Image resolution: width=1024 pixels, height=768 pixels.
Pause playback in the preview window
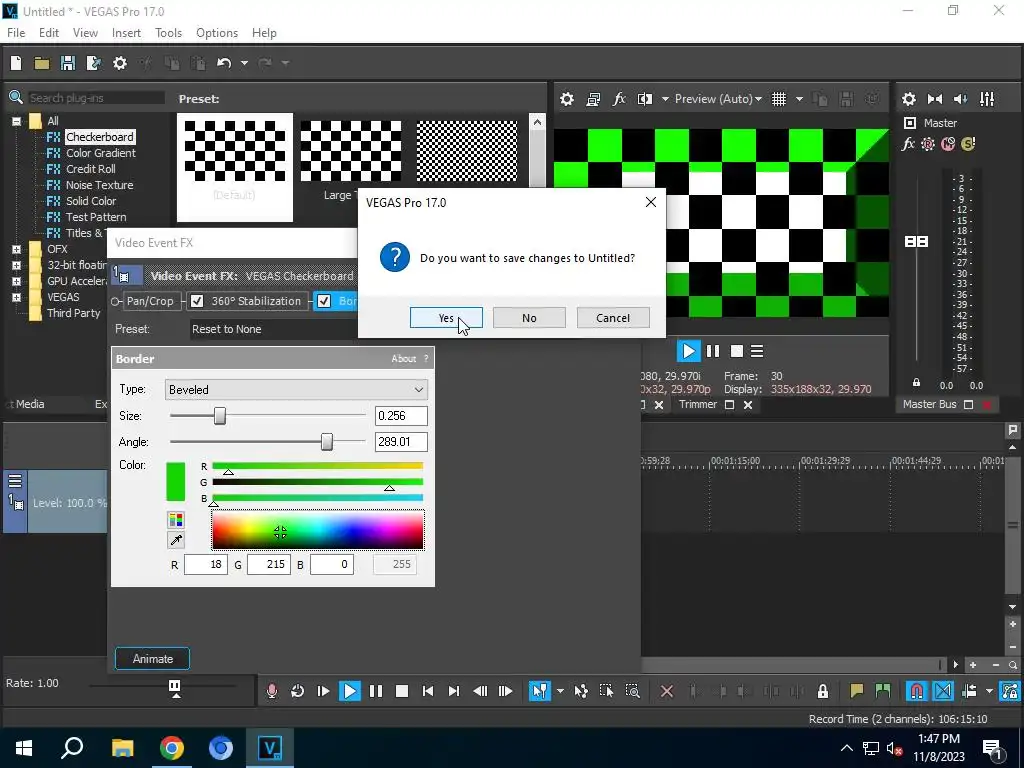(713, 351)
